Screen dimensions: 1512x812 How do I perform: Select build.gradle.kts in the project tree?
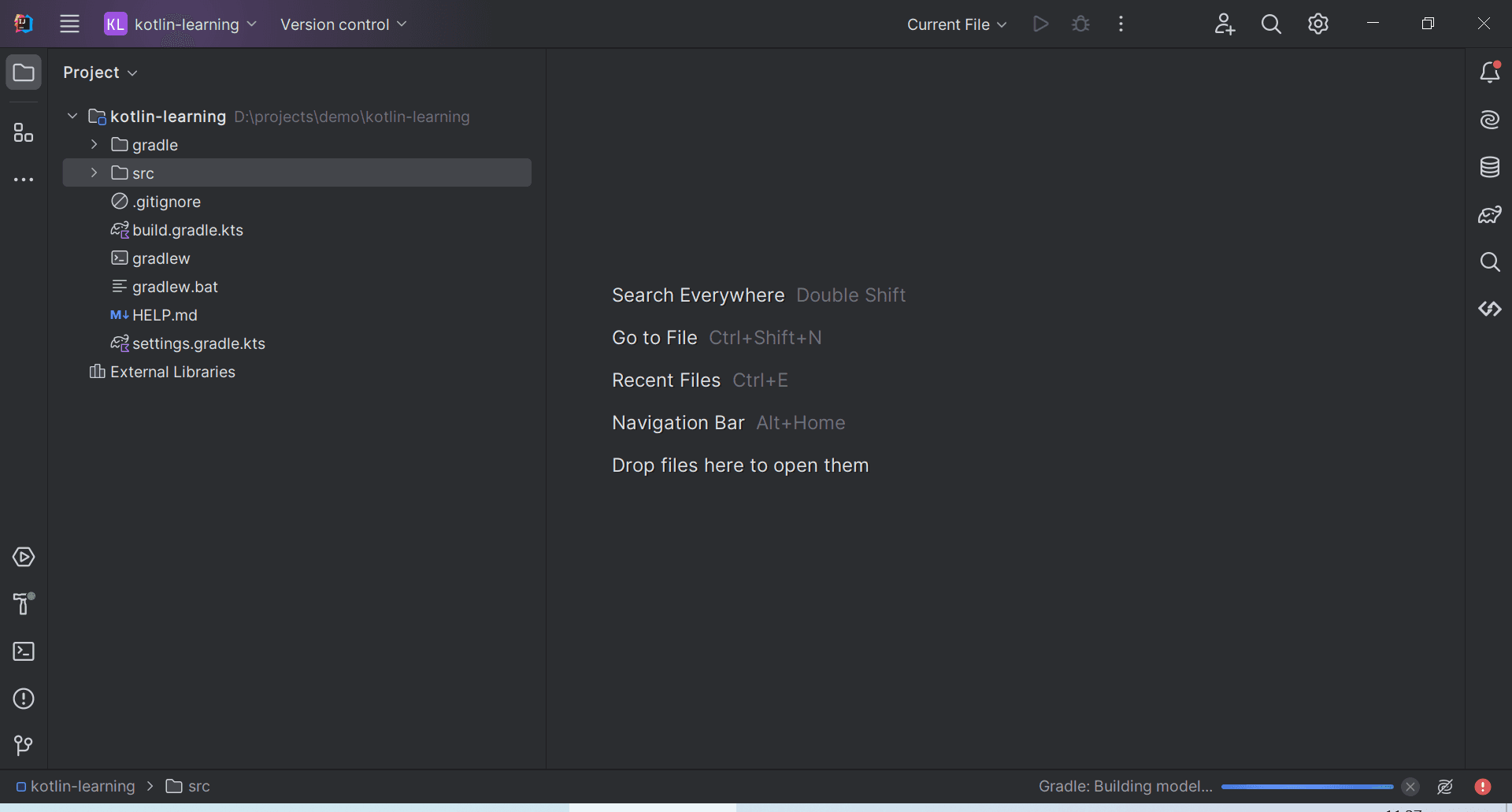coord(187,230)
